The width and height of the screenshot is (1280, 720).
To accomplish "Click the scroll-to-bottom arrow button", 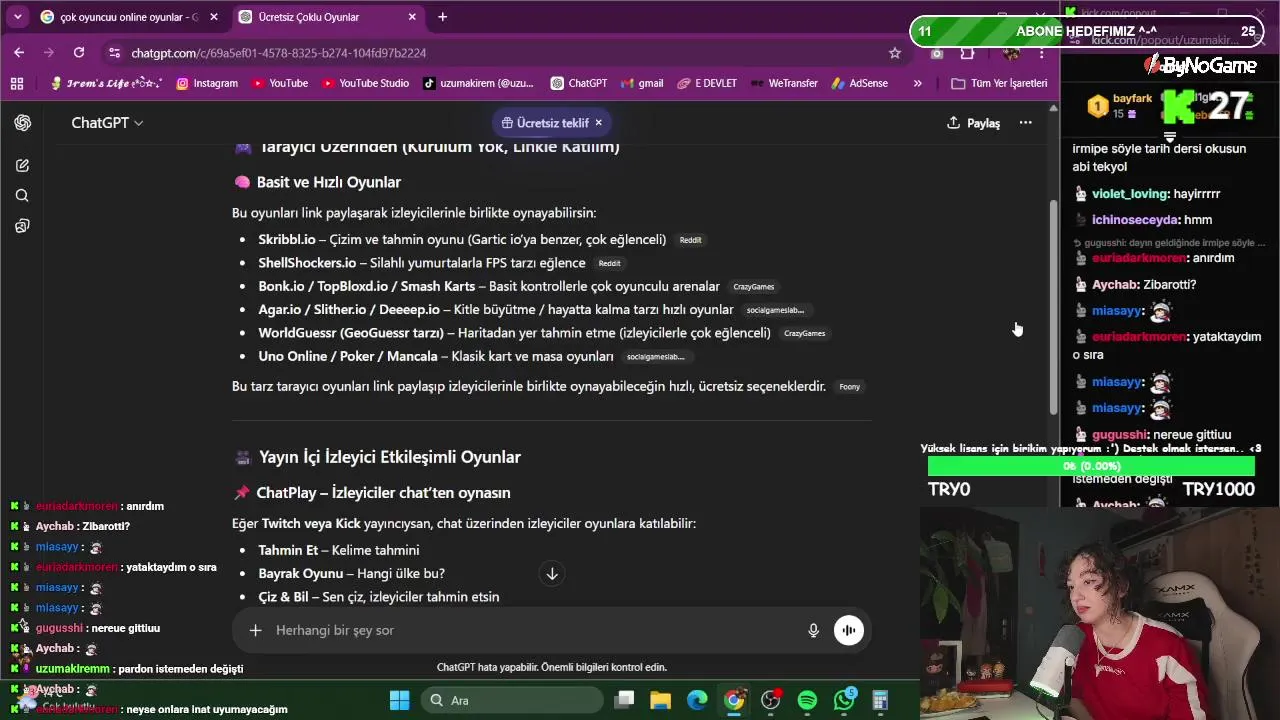I will (x=551, y=573).
